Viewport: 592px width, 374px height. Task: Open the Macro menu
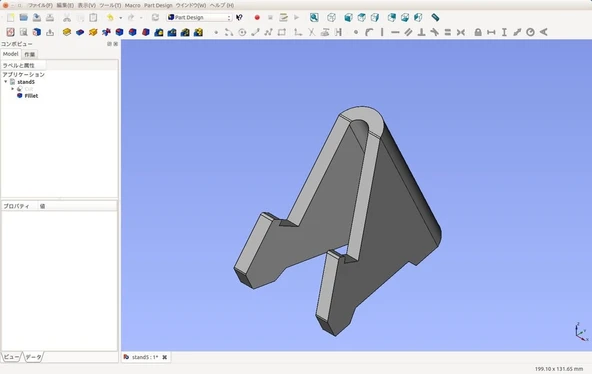click(132, 5)
